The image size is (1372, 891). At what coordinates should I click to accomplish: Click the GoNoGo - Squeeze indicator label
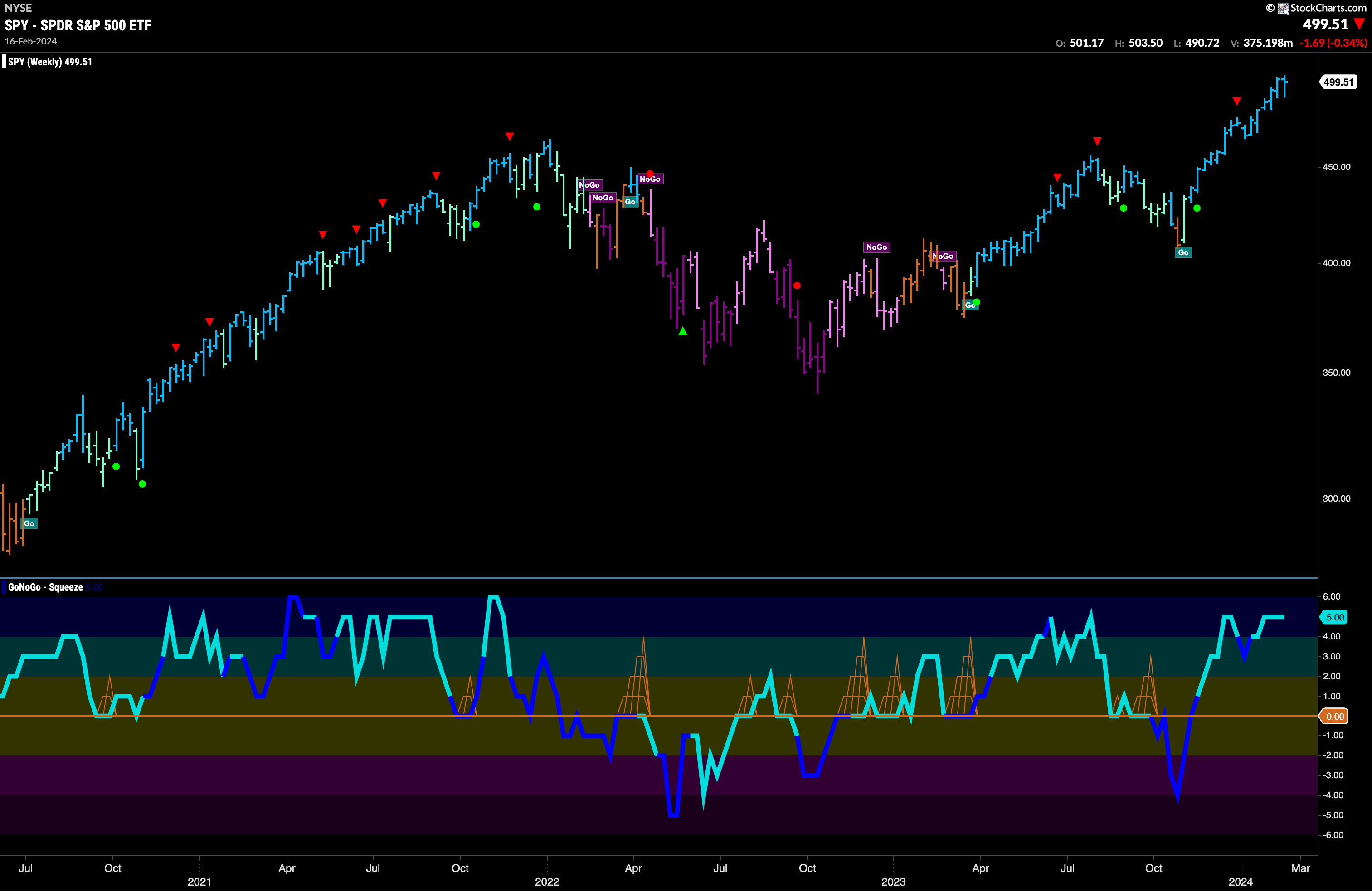45,587
